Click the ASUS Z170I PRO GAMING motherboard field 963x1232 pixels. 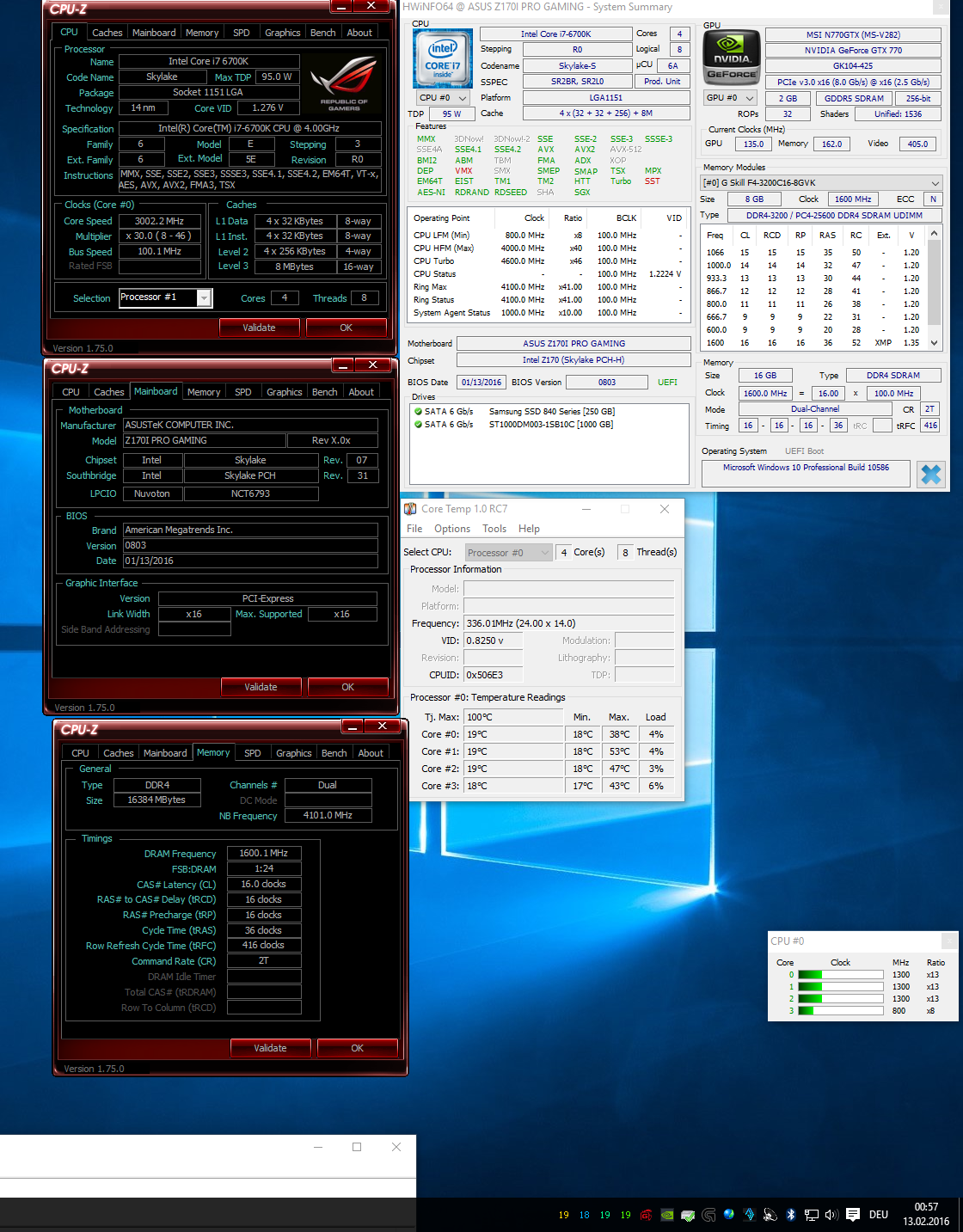[x=574, y=344]
